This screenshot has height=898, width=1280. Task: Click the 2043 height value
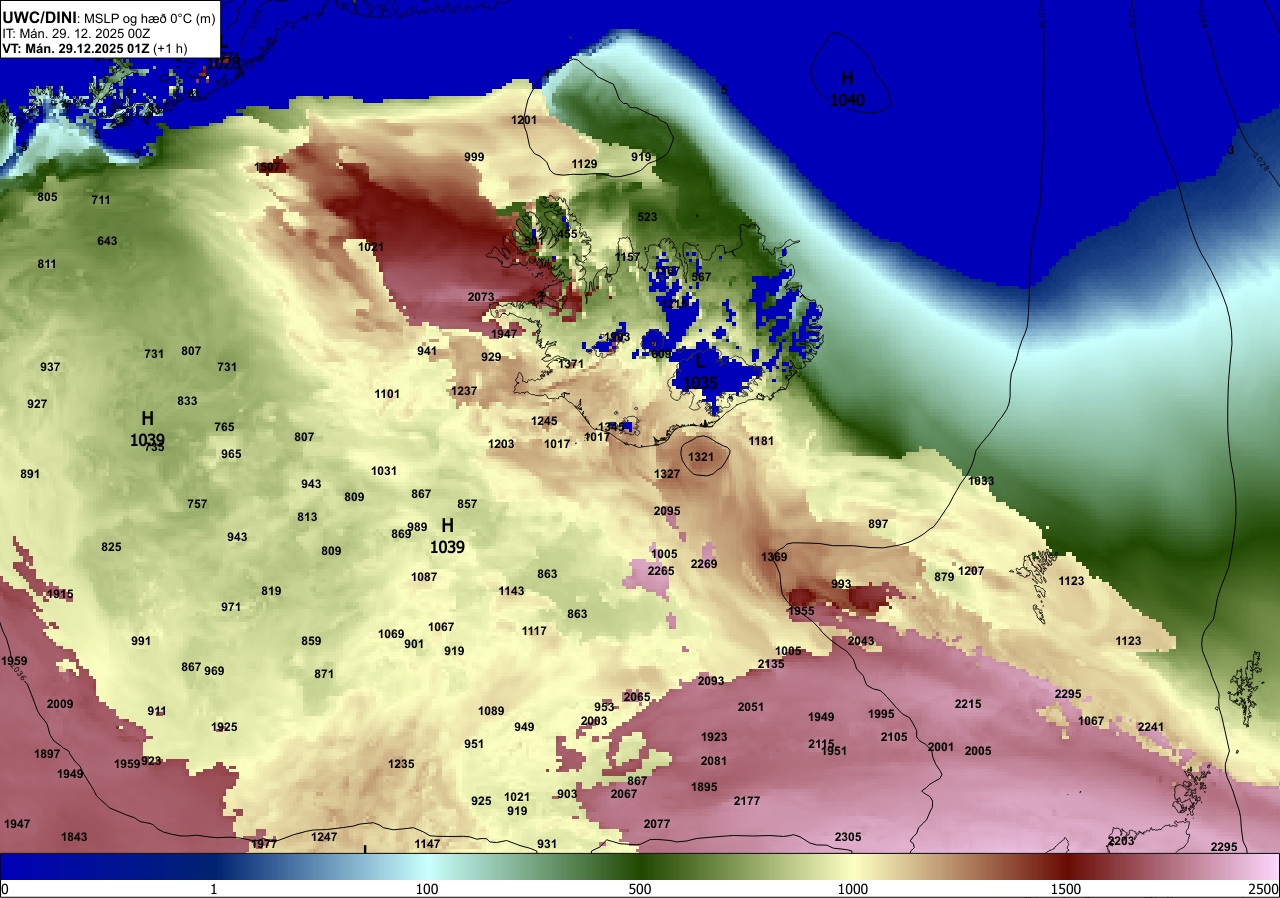tap(861, 641)
